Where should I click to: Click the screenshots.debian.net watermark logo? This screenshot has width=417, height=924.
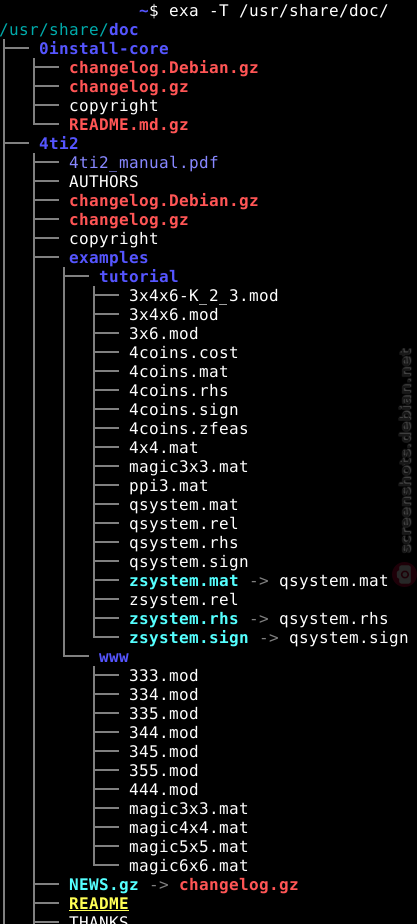tap(406, 574)
